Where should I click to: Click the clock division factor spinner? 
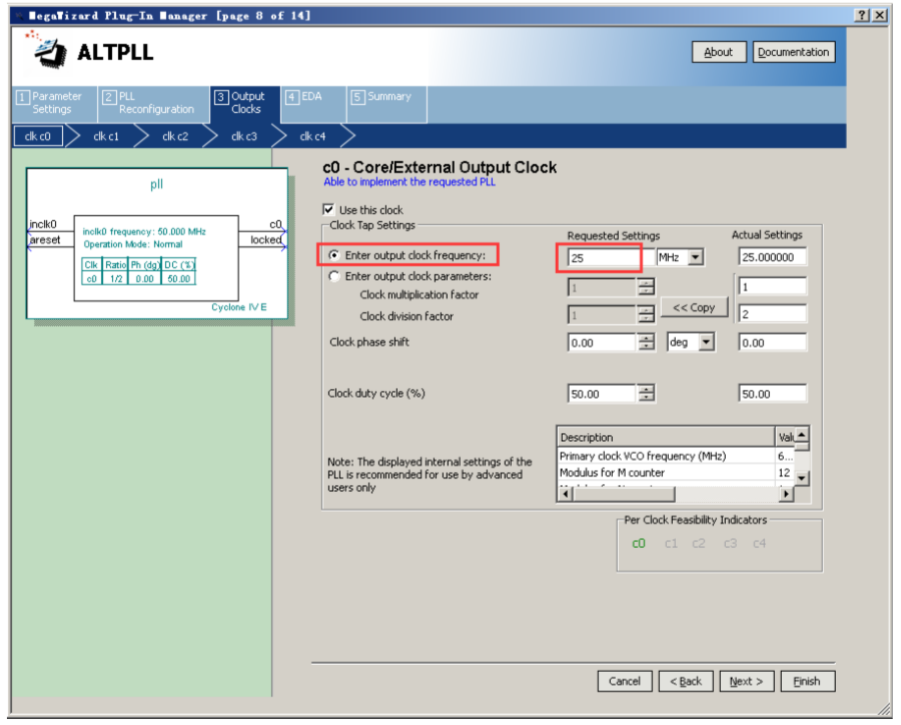click(646, 314)
